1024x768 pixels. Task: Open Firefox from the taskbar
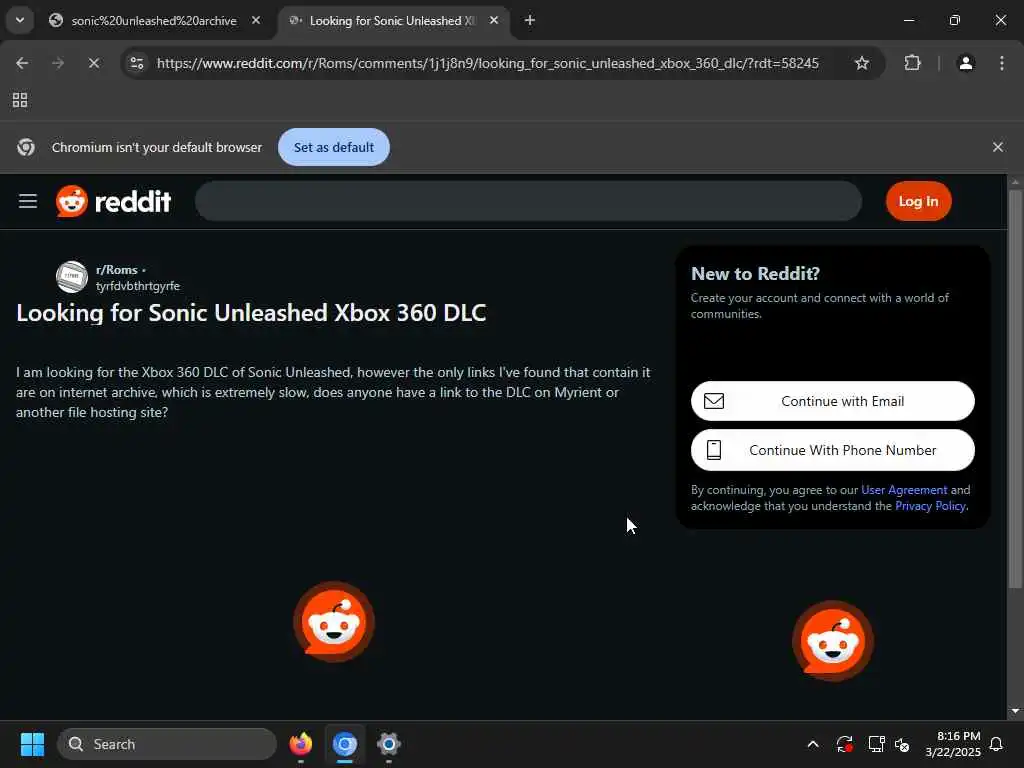click(x=300, y=744)
